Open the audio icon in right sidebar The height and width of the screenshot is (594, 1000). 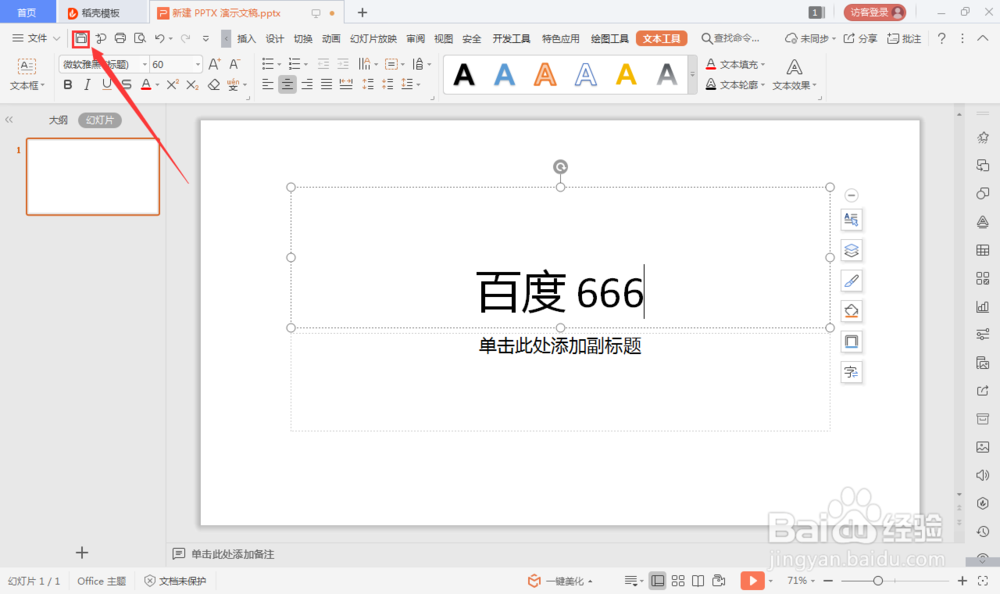tap(983, 475)
